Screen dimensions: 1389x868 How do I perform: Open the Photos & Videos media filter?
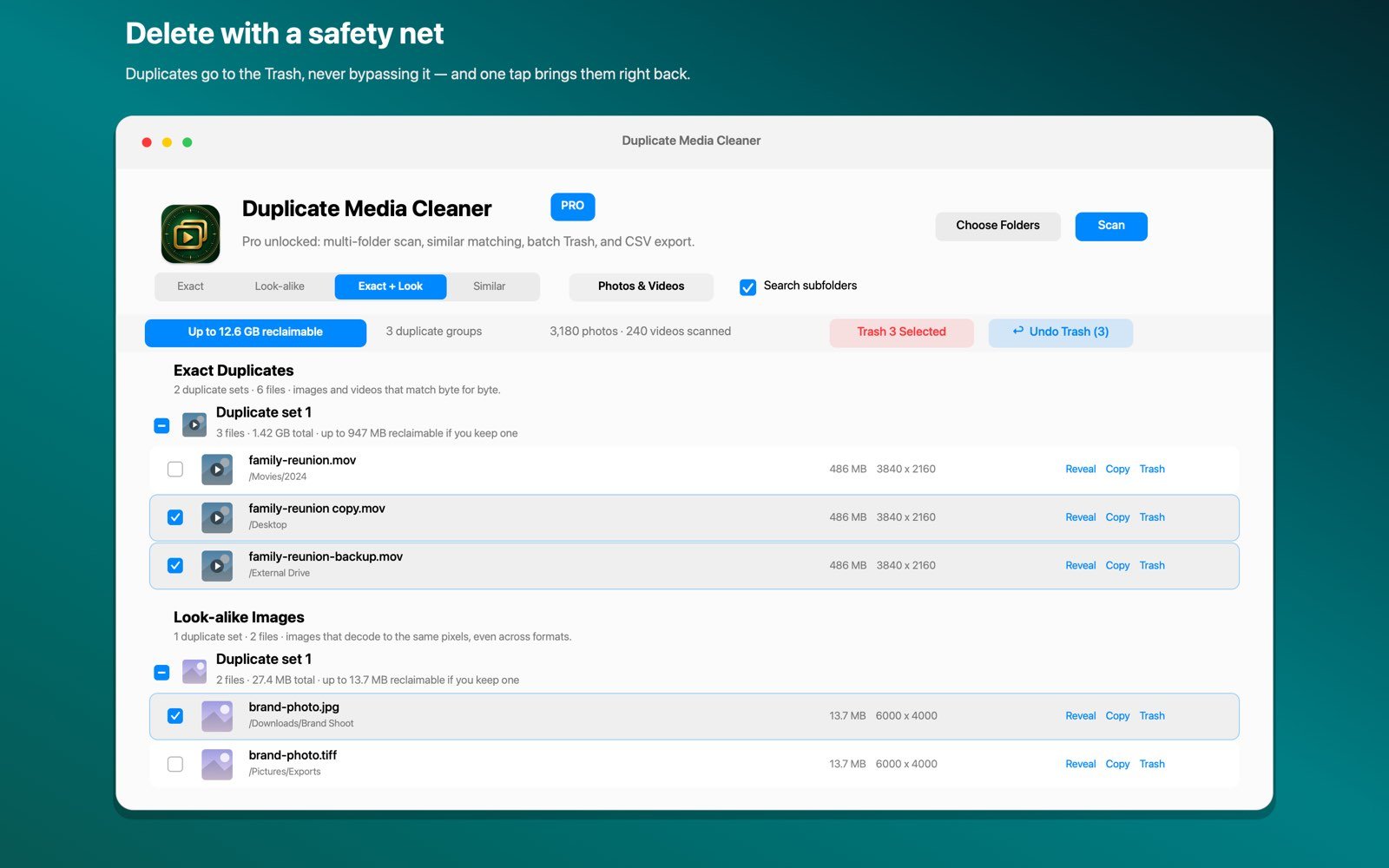[x=641, y=286]
